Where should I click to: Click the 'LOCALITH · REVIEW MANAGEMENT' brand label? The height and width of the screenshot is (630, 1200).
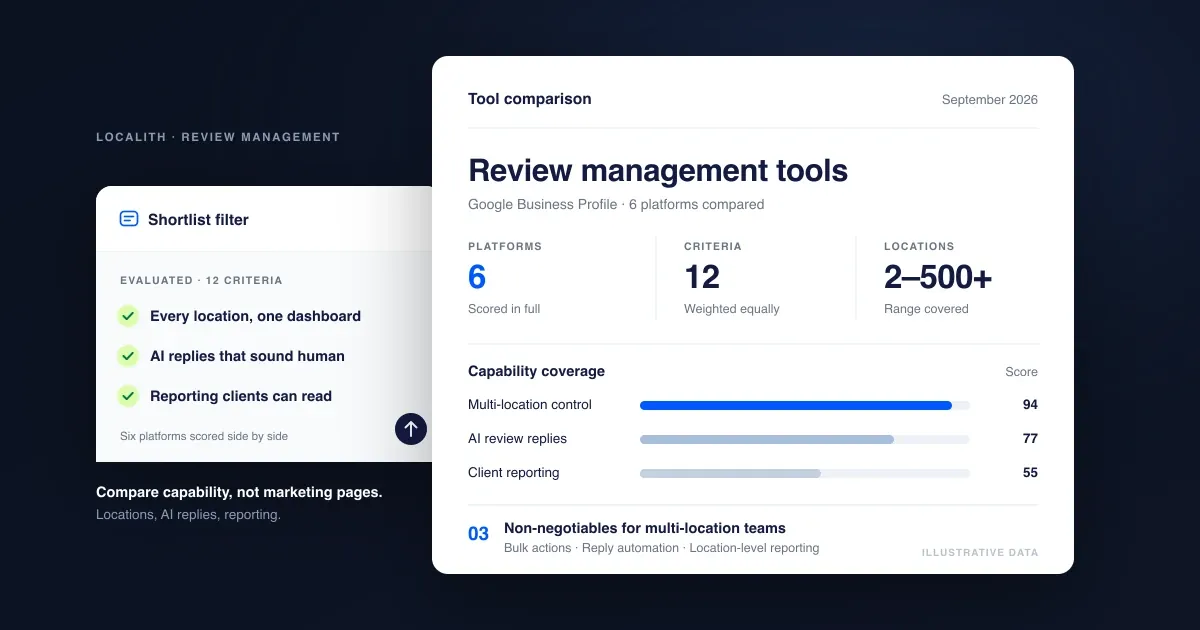[x=218, y=137]
